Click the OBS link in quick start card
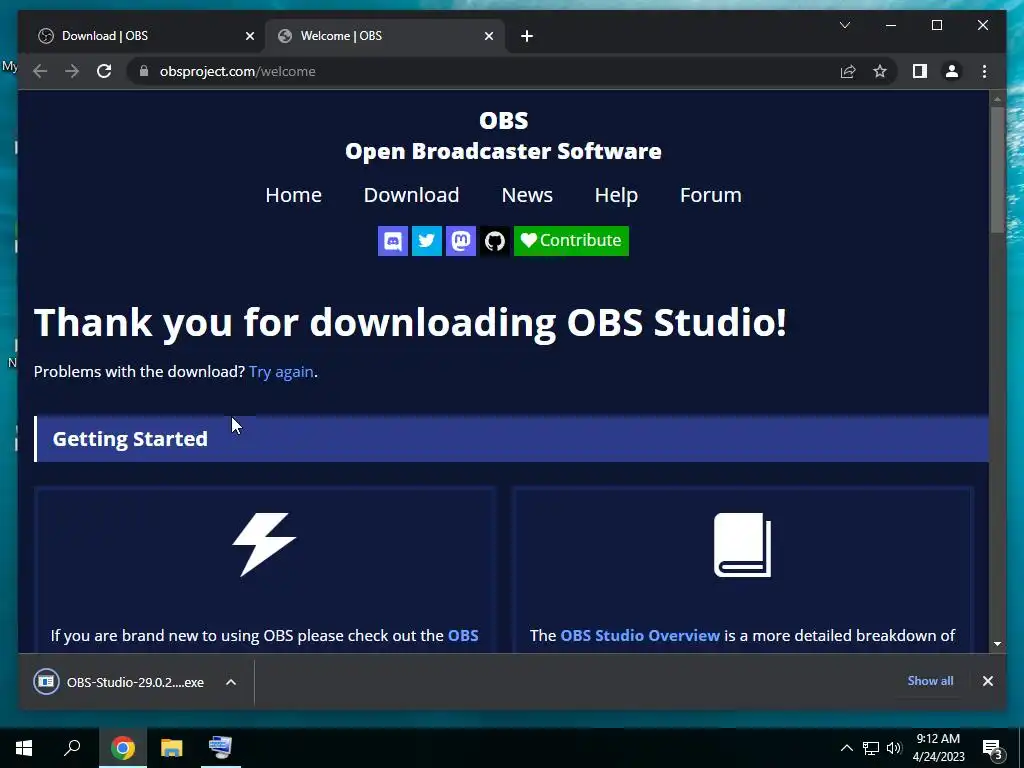Screen dimensions: 1024x768 coord(463,635)
